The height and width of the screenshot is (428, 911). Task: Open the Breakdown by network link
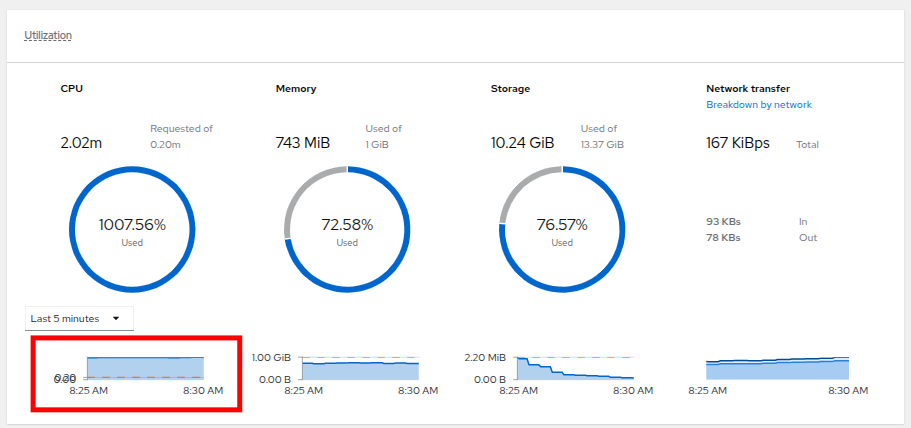tap(758, 104)
